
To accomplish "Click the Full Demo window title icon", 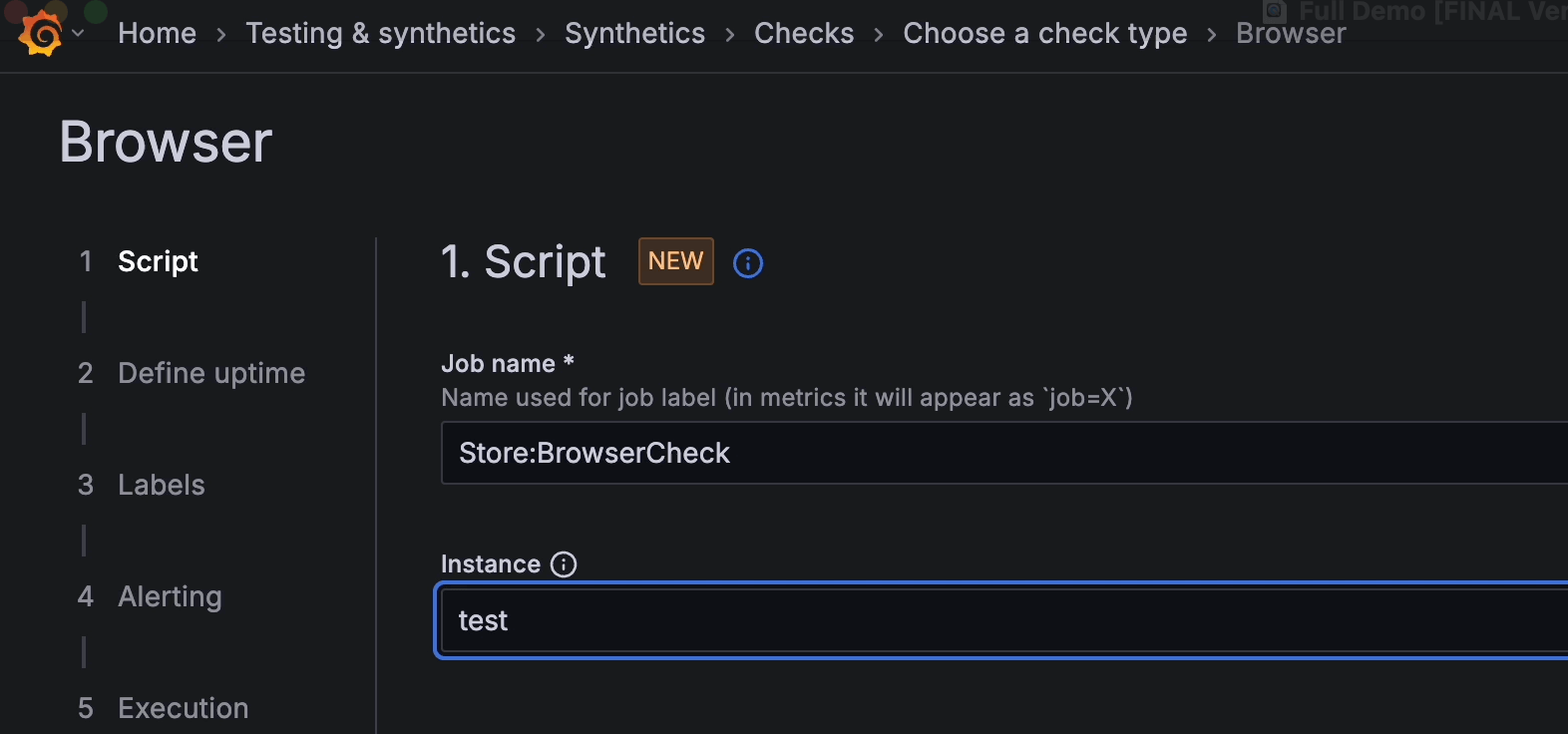I will pos(1275,11).
